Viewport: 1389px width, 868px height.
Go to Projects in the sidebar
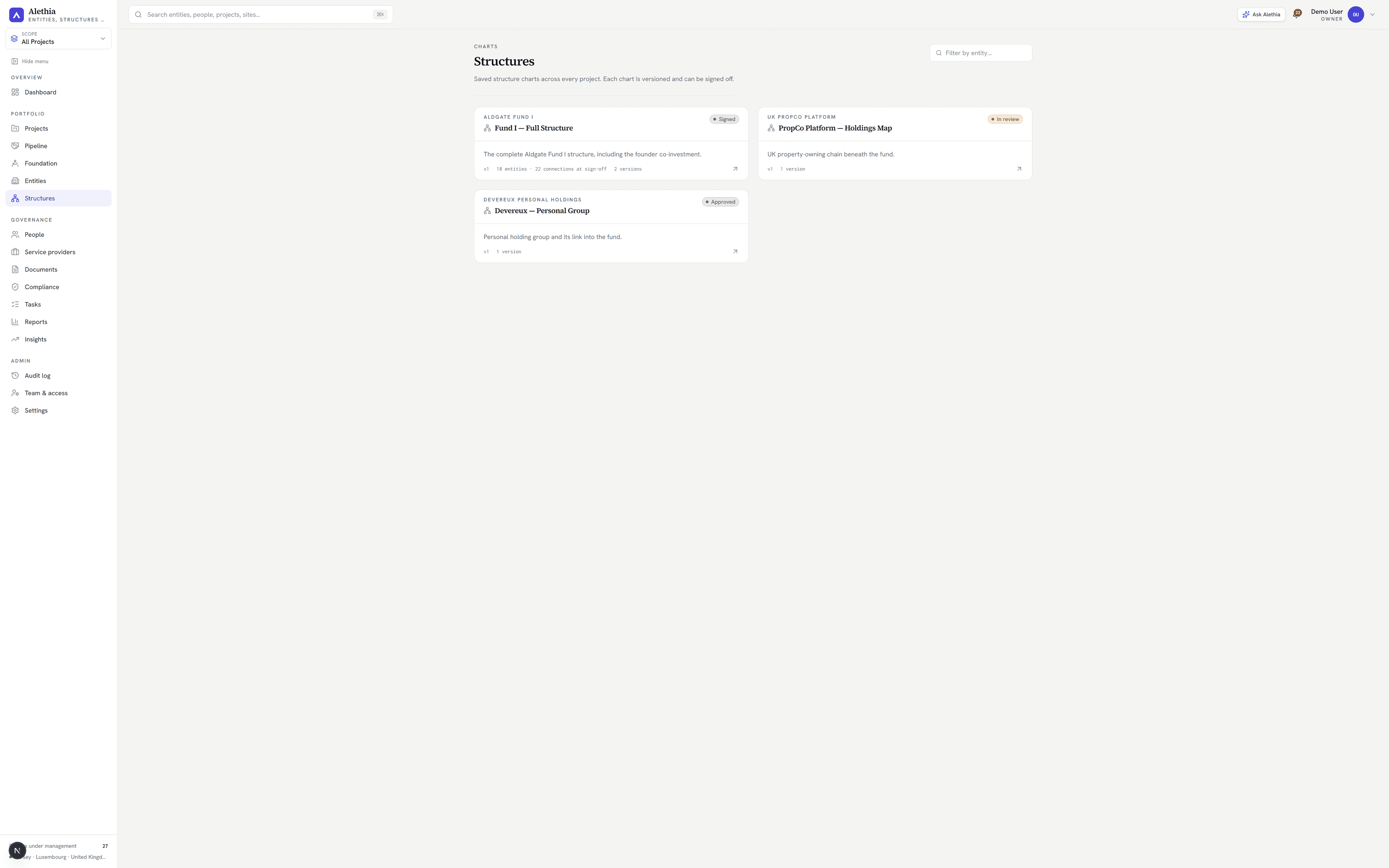click(59, 129)
